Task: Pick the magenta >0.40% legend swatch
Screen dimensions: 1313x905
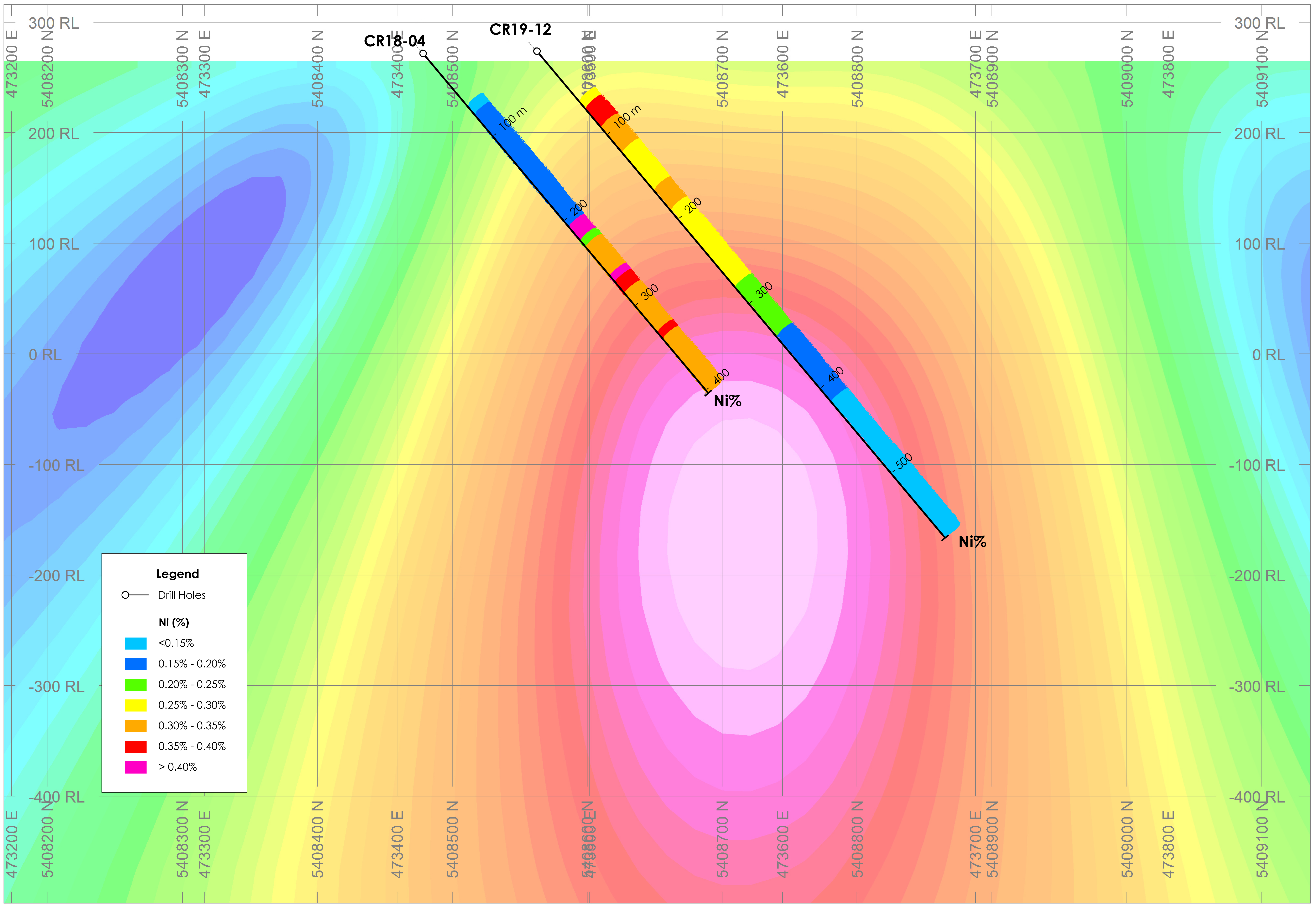Action: [136, 767]
